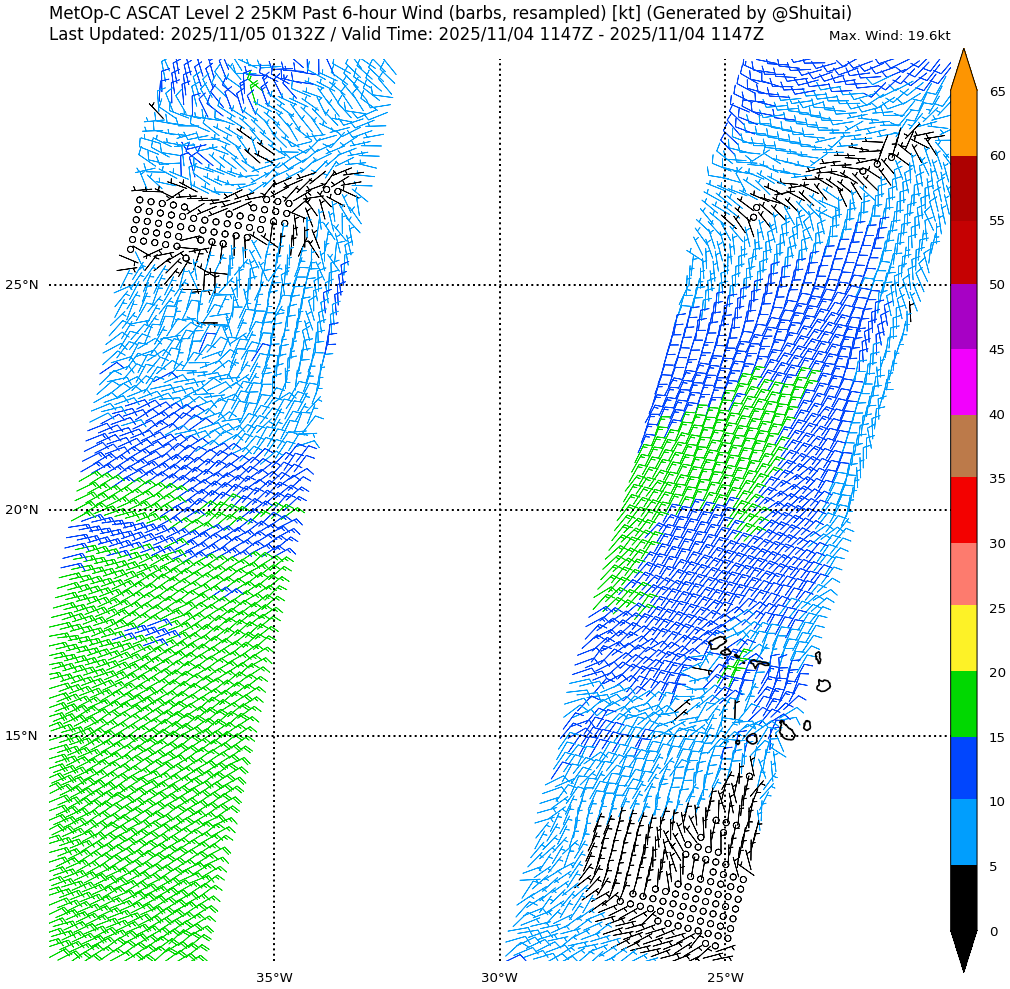The image size is (1010, 989).
Task: Click the light blue 5–10 kt segment
Action: click(963, 832)
